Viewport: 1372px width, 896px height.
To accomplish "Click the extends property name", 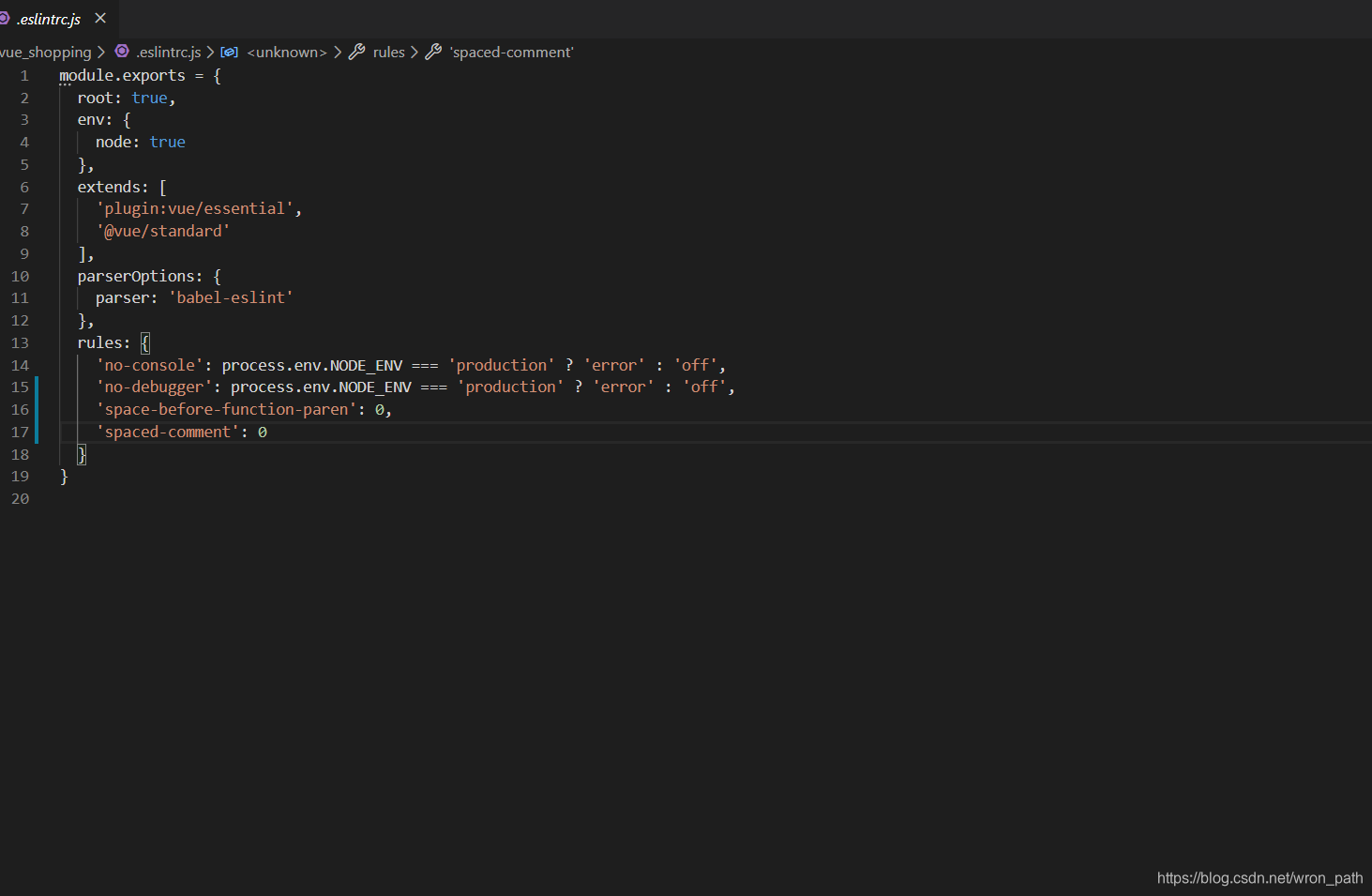I will [x=108, y=187].
